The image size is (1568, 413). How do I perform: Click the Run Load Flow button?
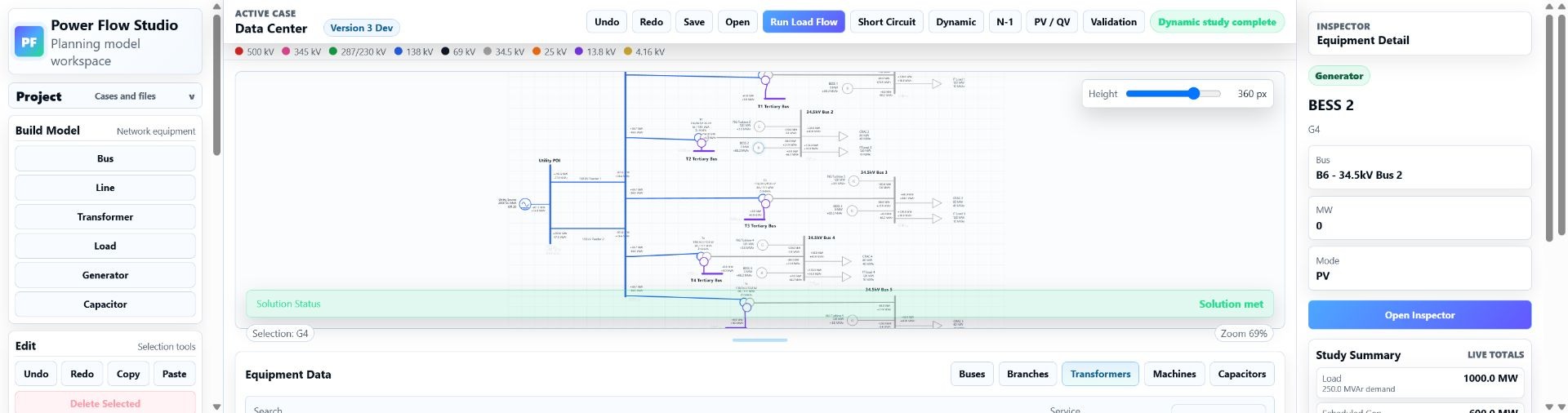pyautogui.click(x=804, y=22)
